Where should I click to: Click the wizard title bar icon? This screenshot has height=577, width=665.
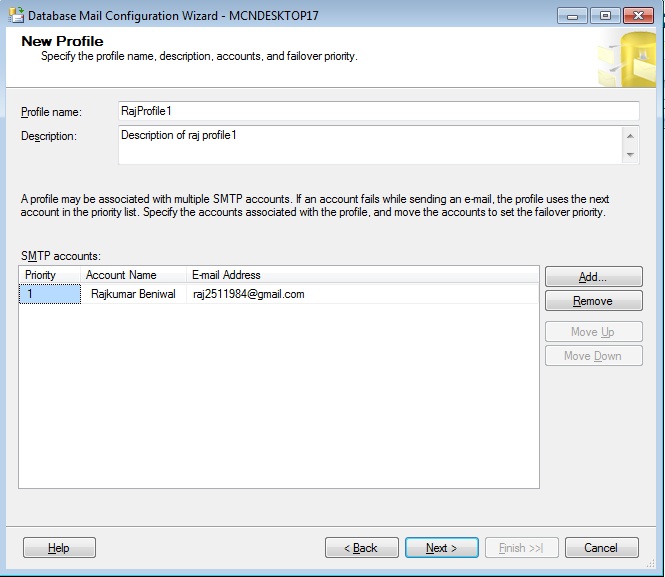(x=17, y=15)
